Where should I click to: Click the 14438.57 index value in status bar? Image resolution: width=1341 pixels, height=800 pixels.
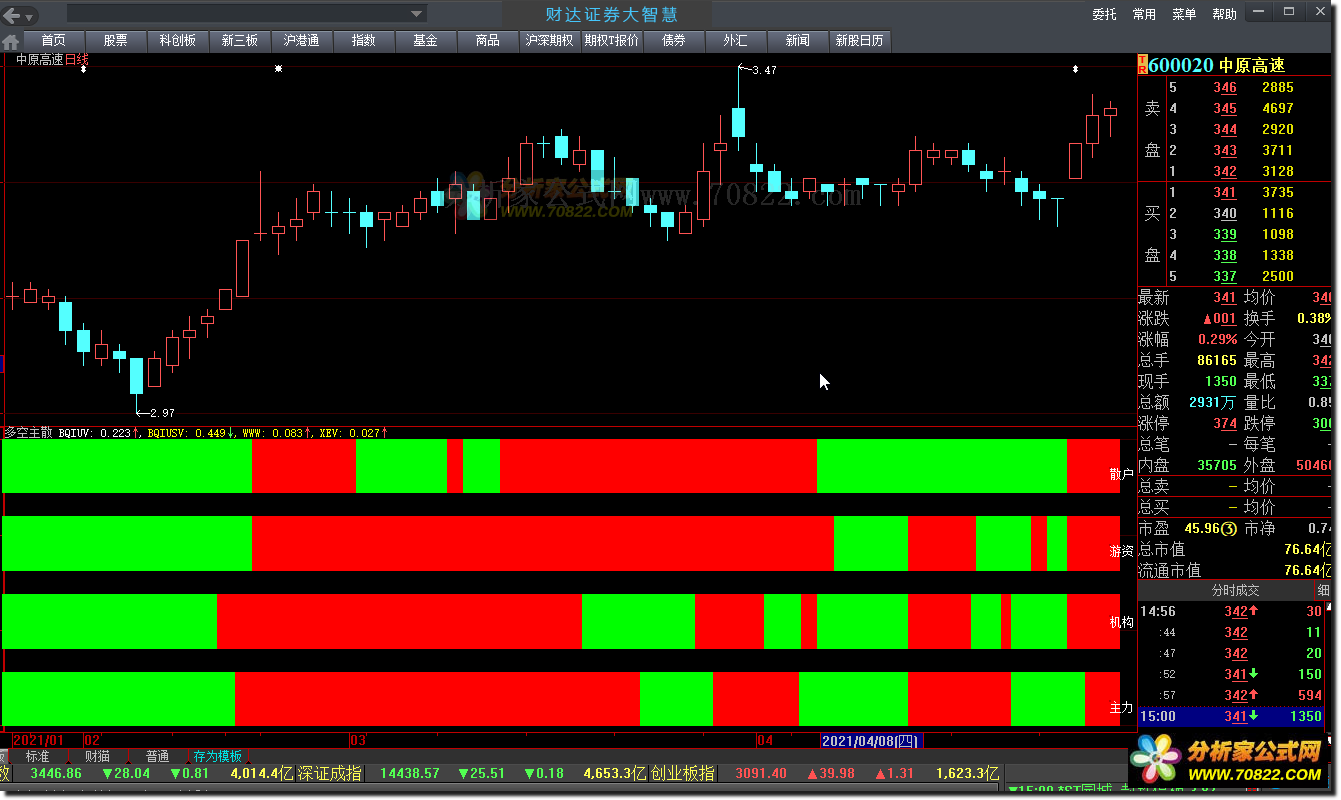coord(410,773)
